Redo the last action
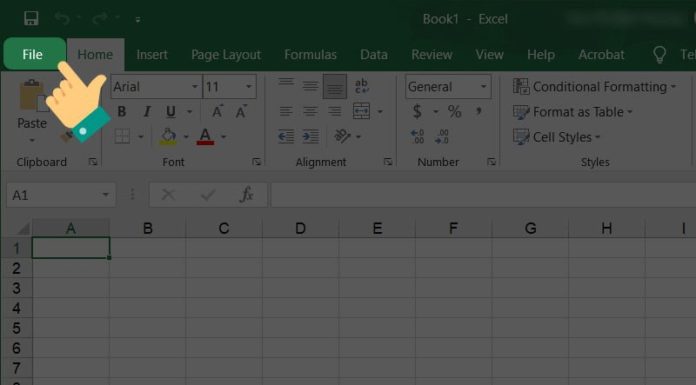This screenshot has width=696, height=385. pyautogui.click(x=100, y=19)
